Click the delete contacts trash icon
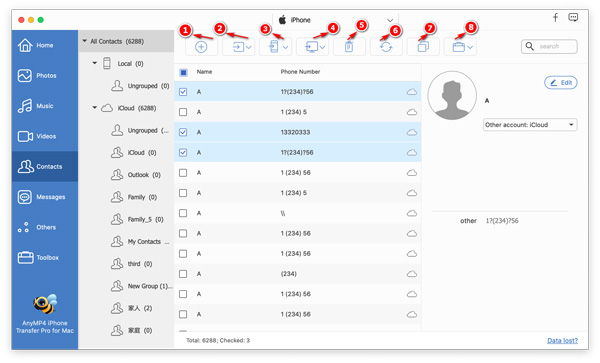This screenshot has height=363, width=600. (x=349, y=47)
